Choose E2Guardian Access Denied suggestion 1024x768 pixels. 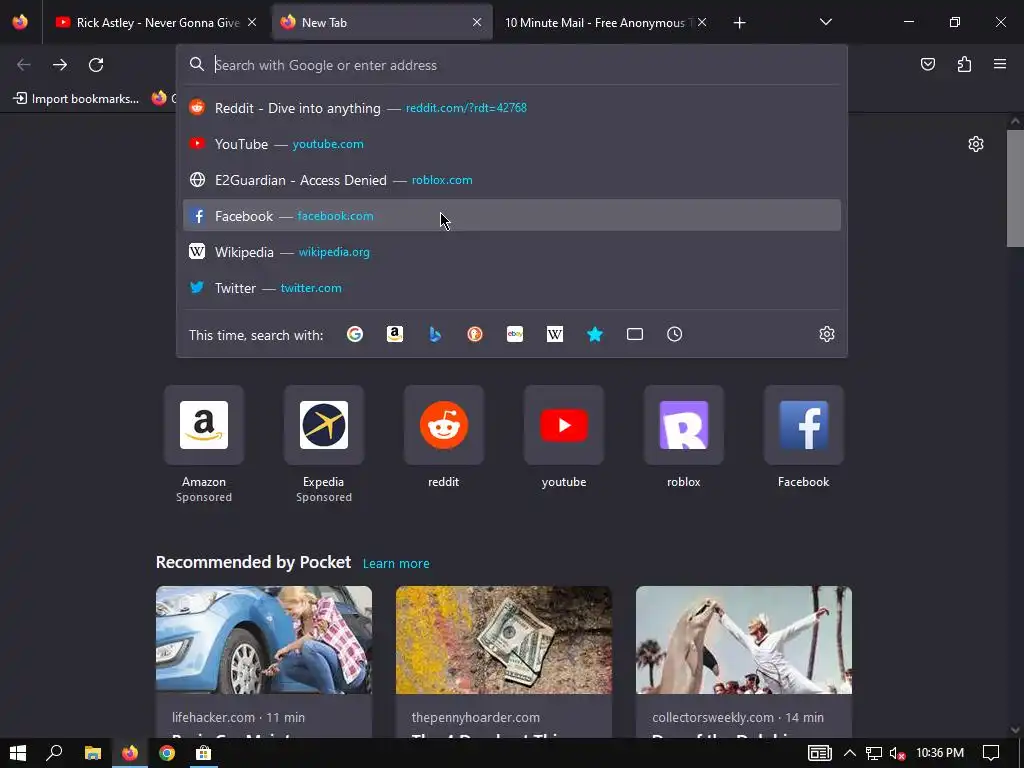point(511,180)
